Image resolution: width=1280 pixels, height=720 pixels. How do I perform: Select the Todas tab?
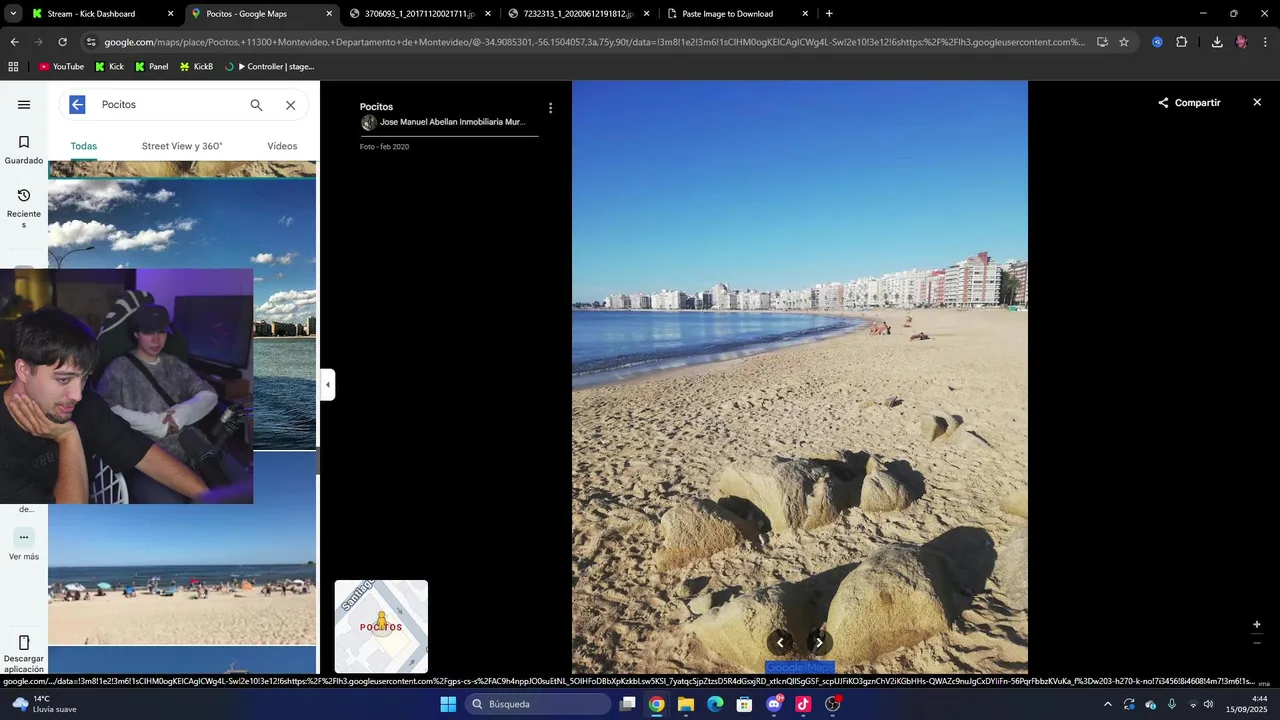84,146
